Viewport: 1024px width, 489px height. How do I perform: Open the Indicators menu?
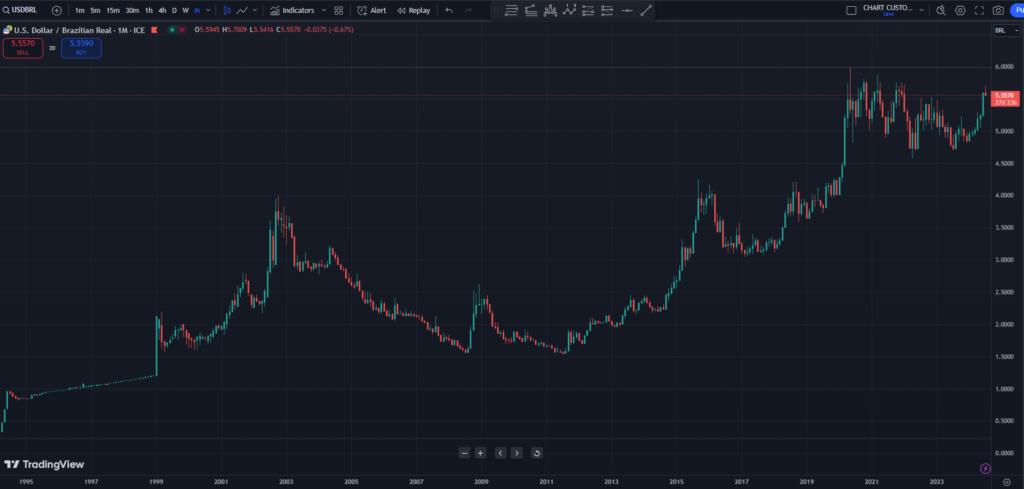tap(291, 10)
